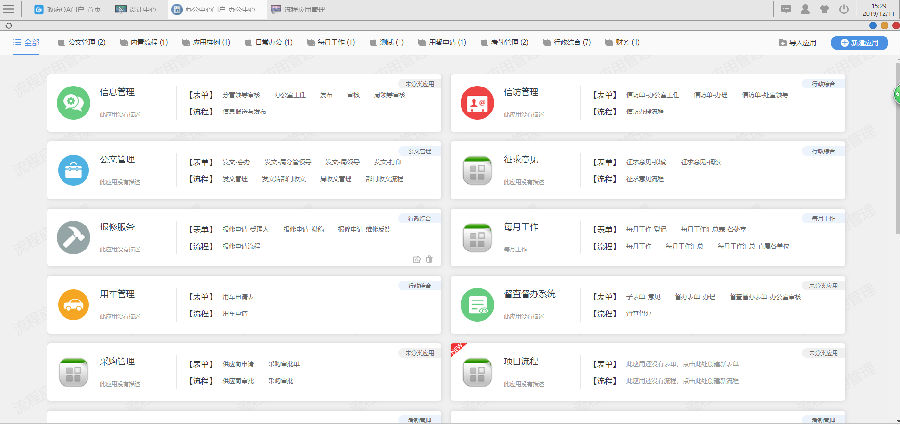This screenshot has width=900, height=425.
Task: Switch to the fourth window tab with purple icon
Action: click(x=298, y=9)
